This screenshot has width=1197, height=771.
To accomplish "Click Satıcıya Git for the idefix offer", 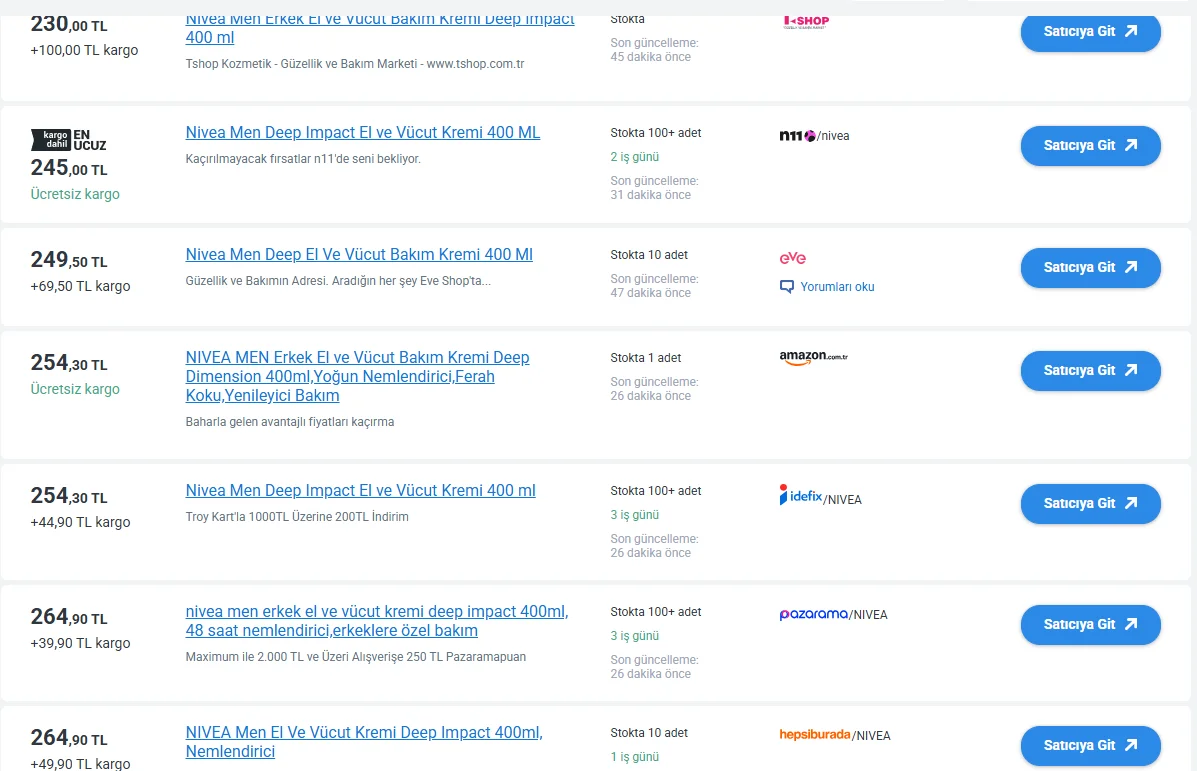I will click(1090, 503).
